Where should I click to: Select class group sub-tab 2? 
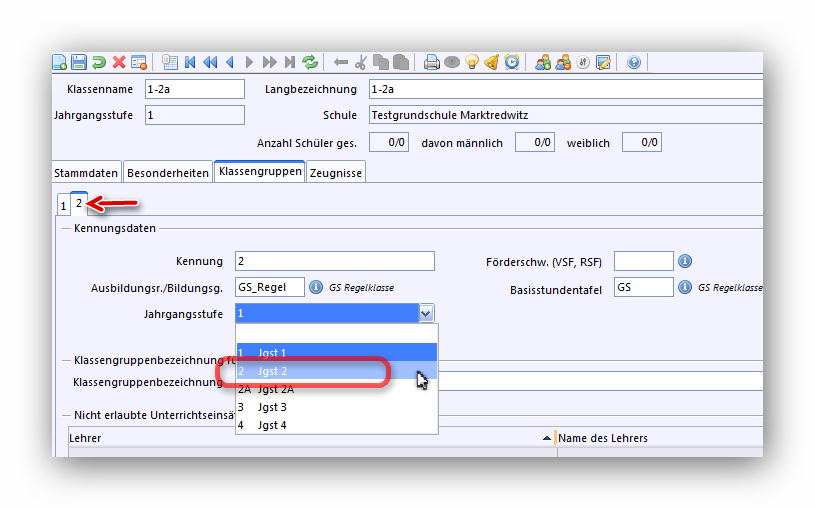point(79,203)
